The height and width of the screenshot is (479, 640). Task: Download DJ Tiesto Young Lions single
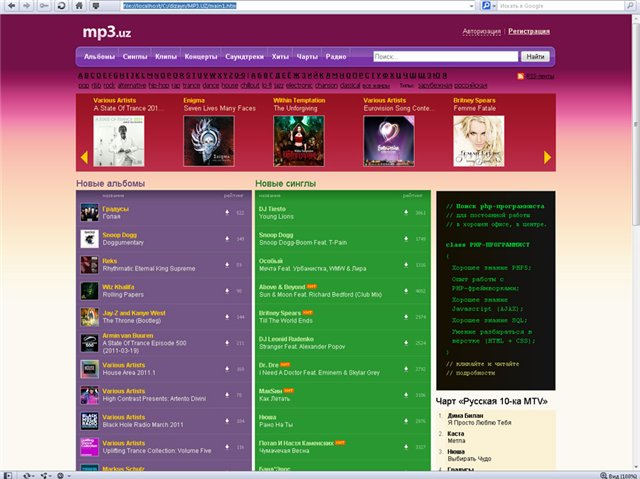(406, 212)
